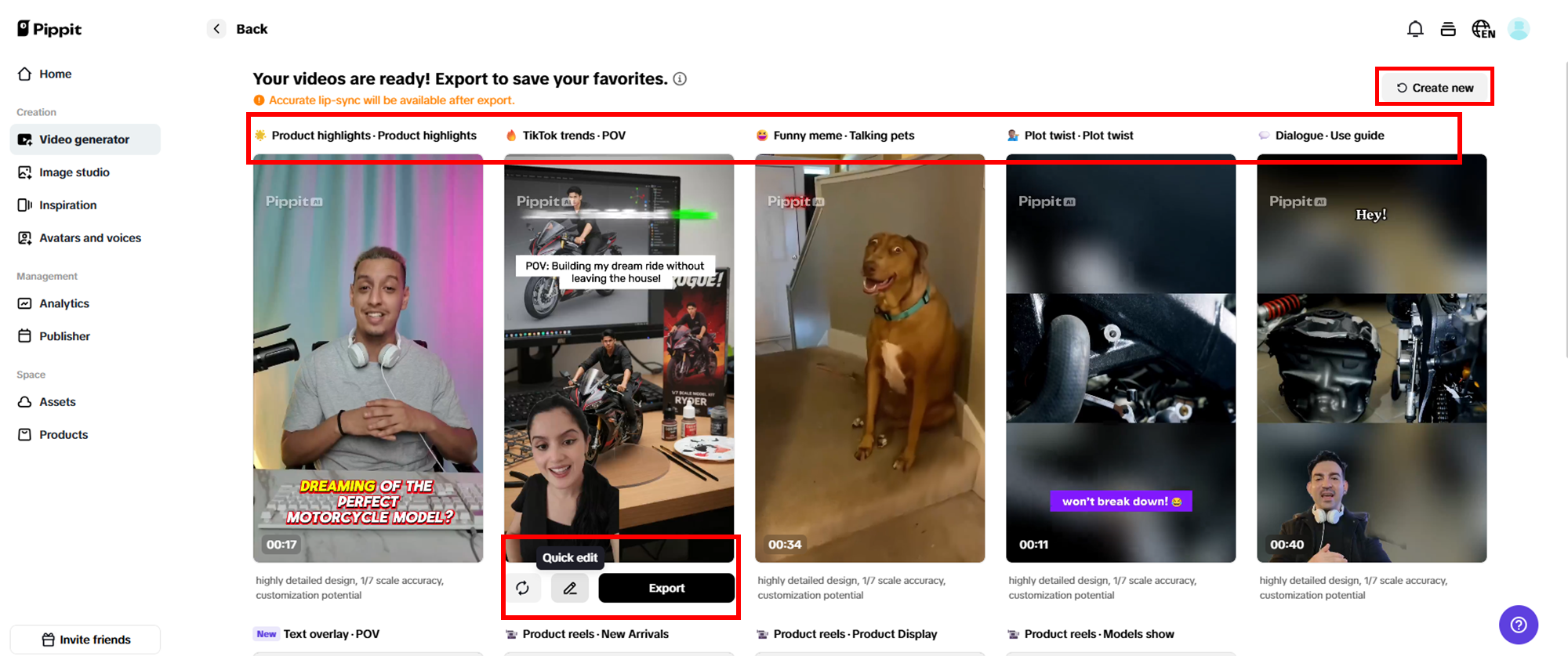Click the Back arrow chevron
This screenshot has width=1568, height=656.
(217, 29)
